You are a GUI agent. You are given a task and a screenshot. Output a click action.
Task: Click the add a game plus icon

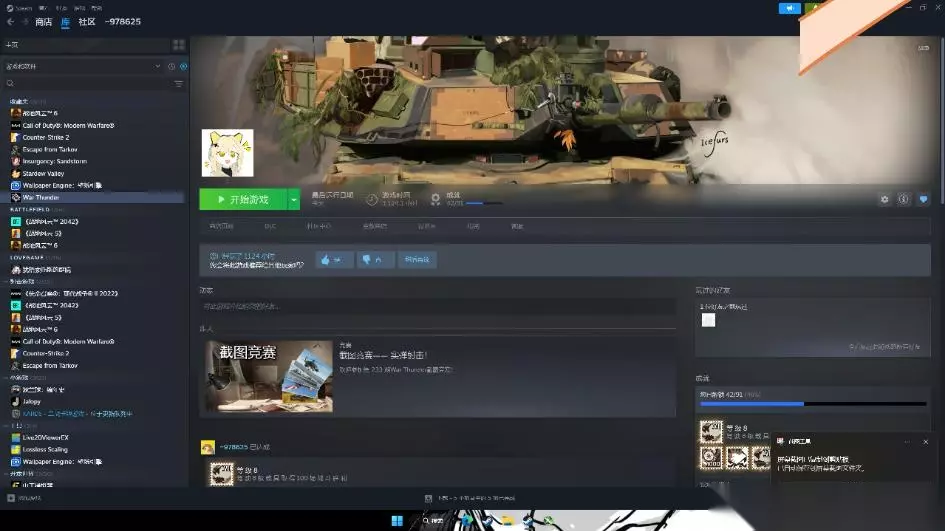[x=11, y=498]
